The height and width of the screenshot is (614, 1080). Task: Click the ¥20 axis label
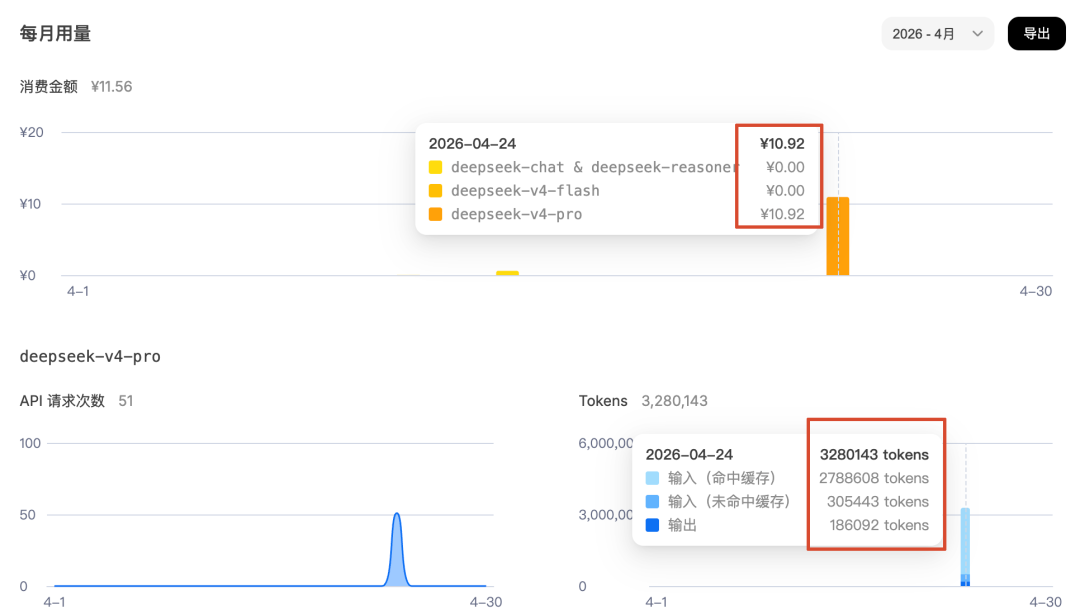point(32,132)
